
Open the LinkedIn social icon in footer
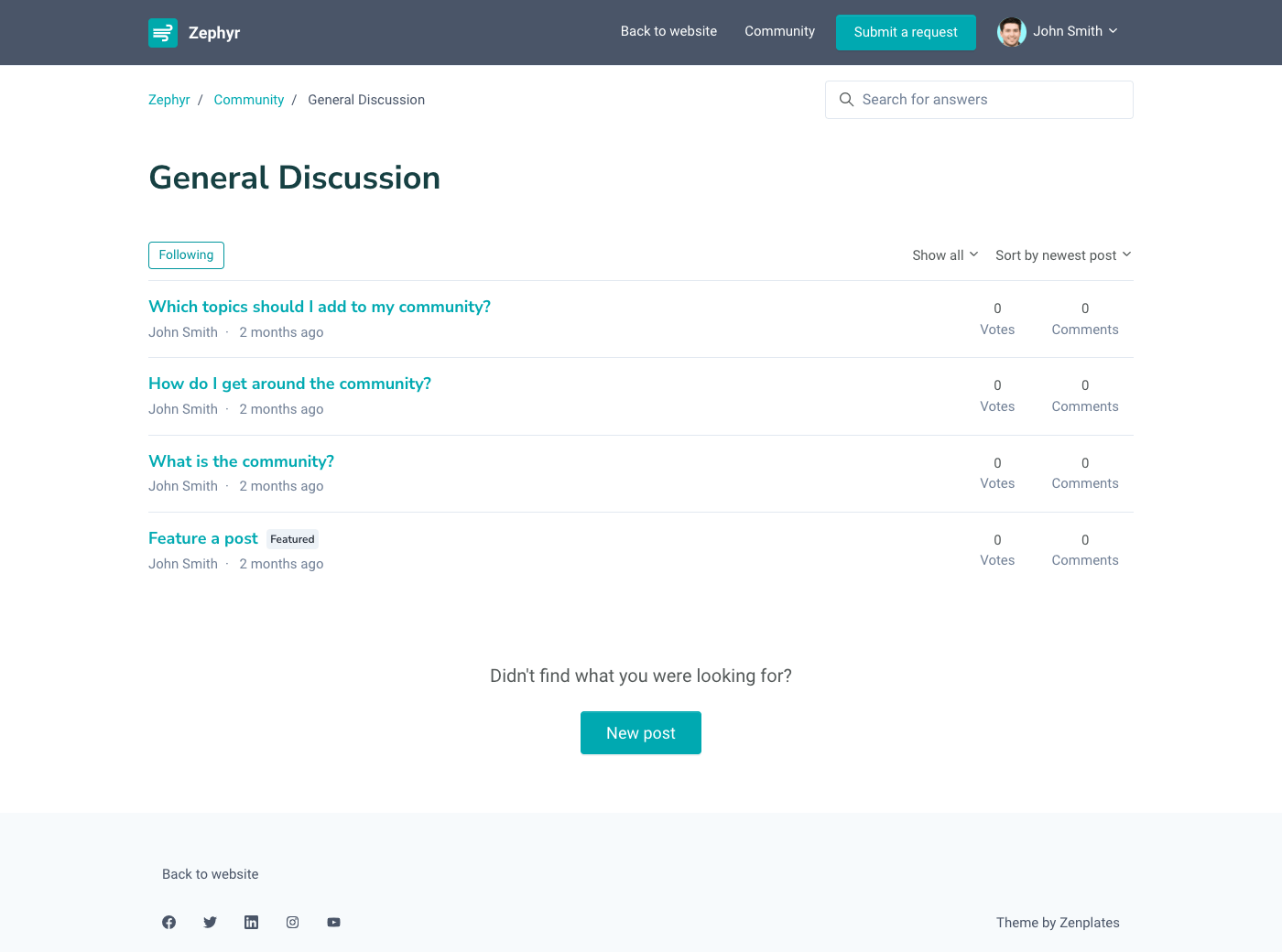tap(251, 923)
